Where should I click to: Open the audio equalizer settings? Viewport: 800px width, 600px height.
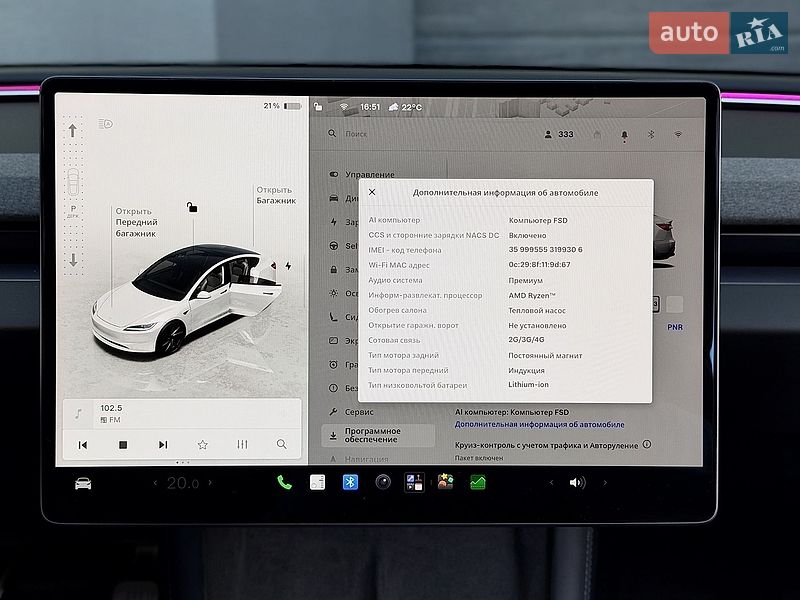[242, 445]
